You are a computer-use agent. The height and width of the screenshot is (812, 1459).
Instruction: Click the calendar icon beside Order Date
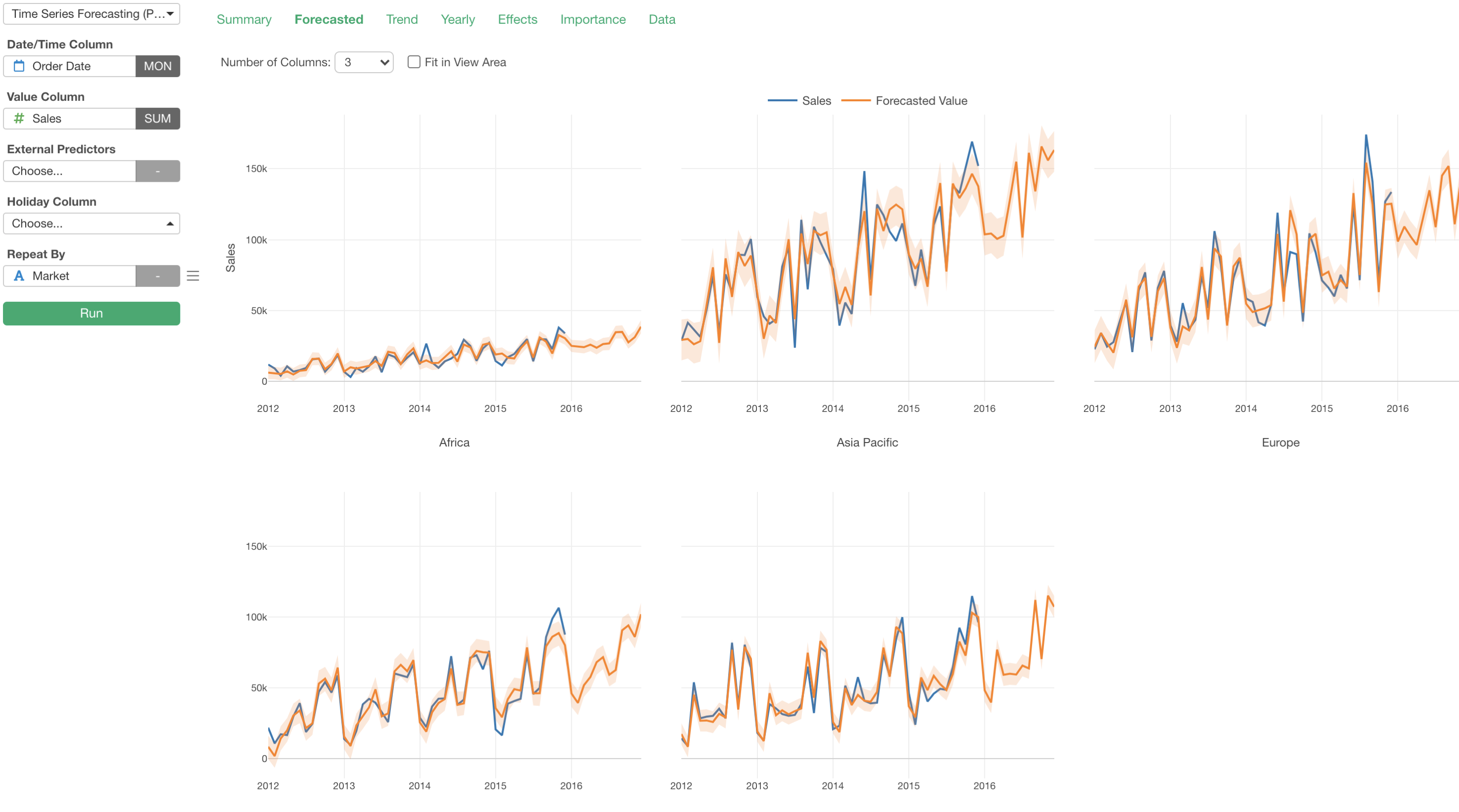[19, 66]
